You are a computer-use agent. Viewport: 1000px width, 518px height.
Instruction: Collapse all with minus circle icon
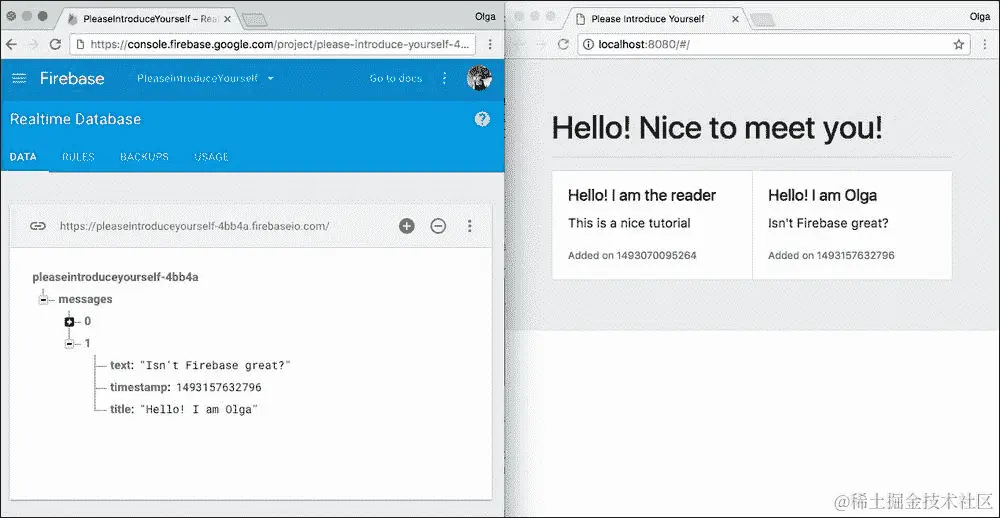point(438,226)
